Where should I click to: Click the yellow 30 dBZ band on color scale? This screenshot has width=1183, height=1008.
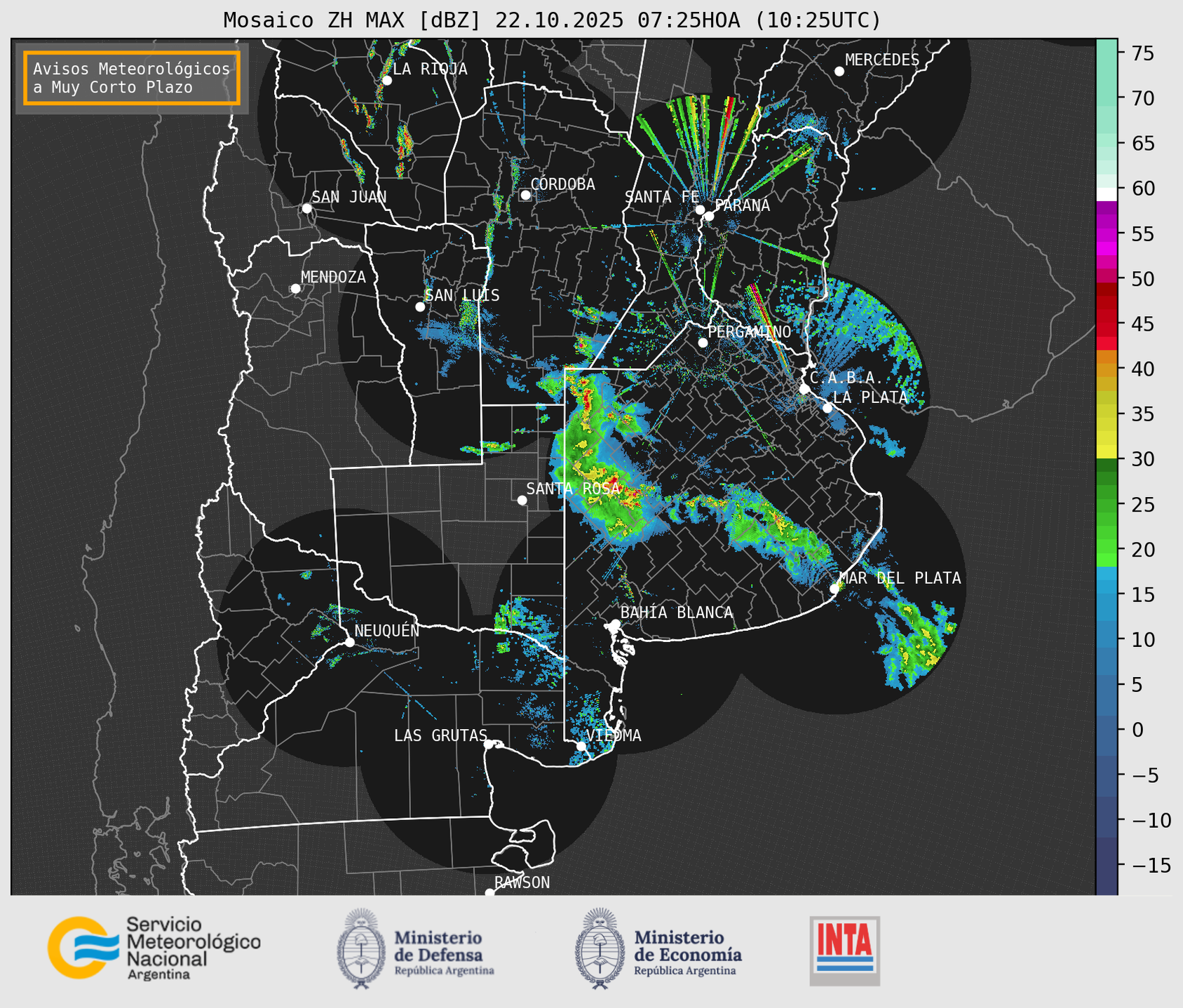[x=1106, y=452]
